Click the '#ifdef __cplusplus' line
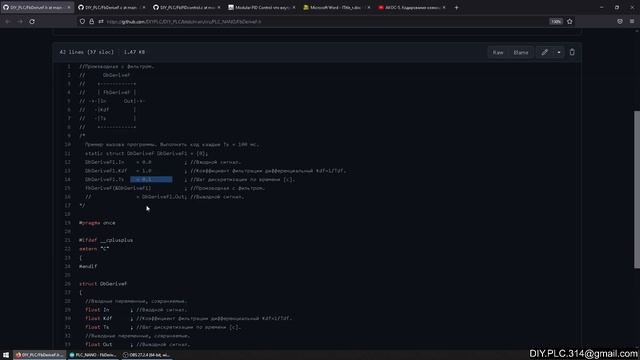Image resolution: width=640 pixels, height=360 pixels. [x=106, y=240]
